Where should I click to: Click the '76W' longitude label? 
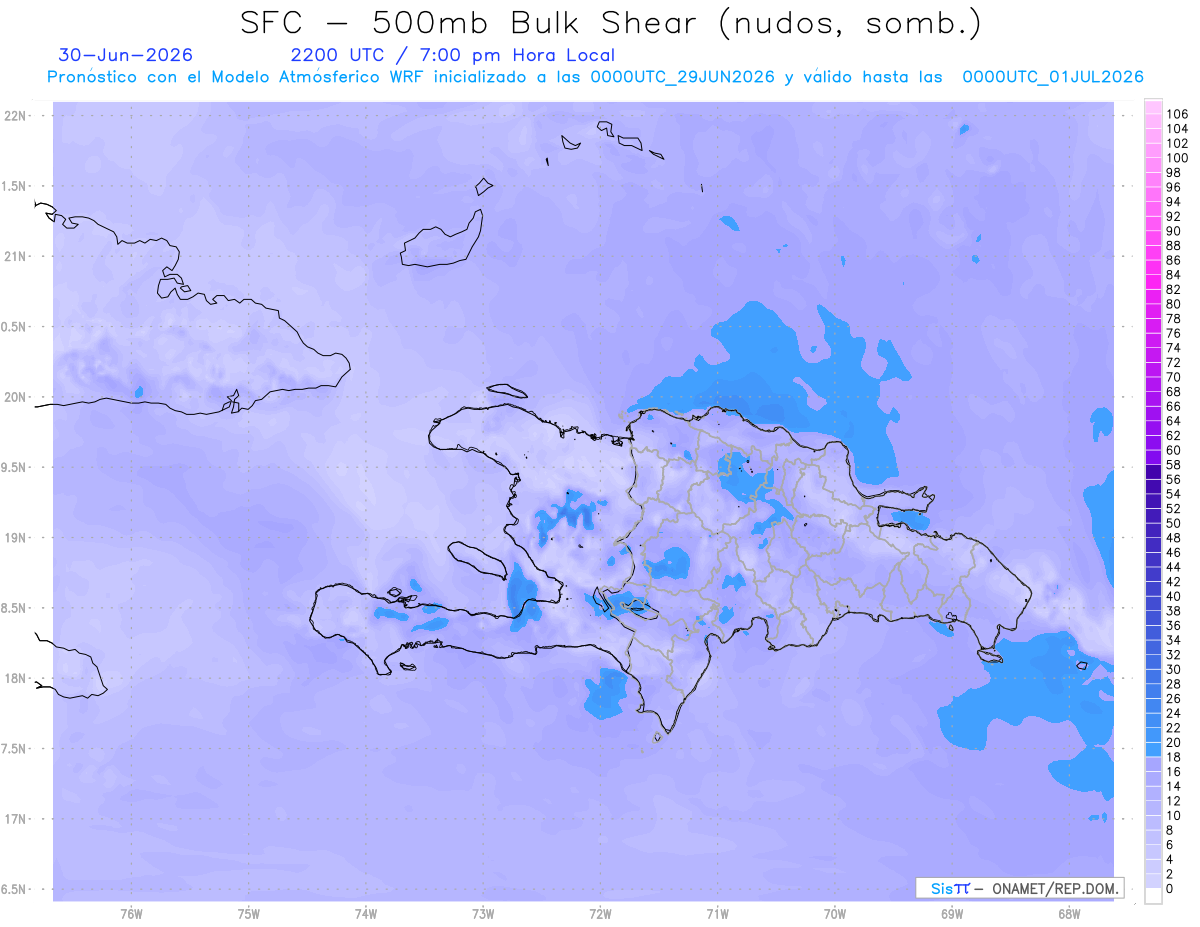point(131,913)
